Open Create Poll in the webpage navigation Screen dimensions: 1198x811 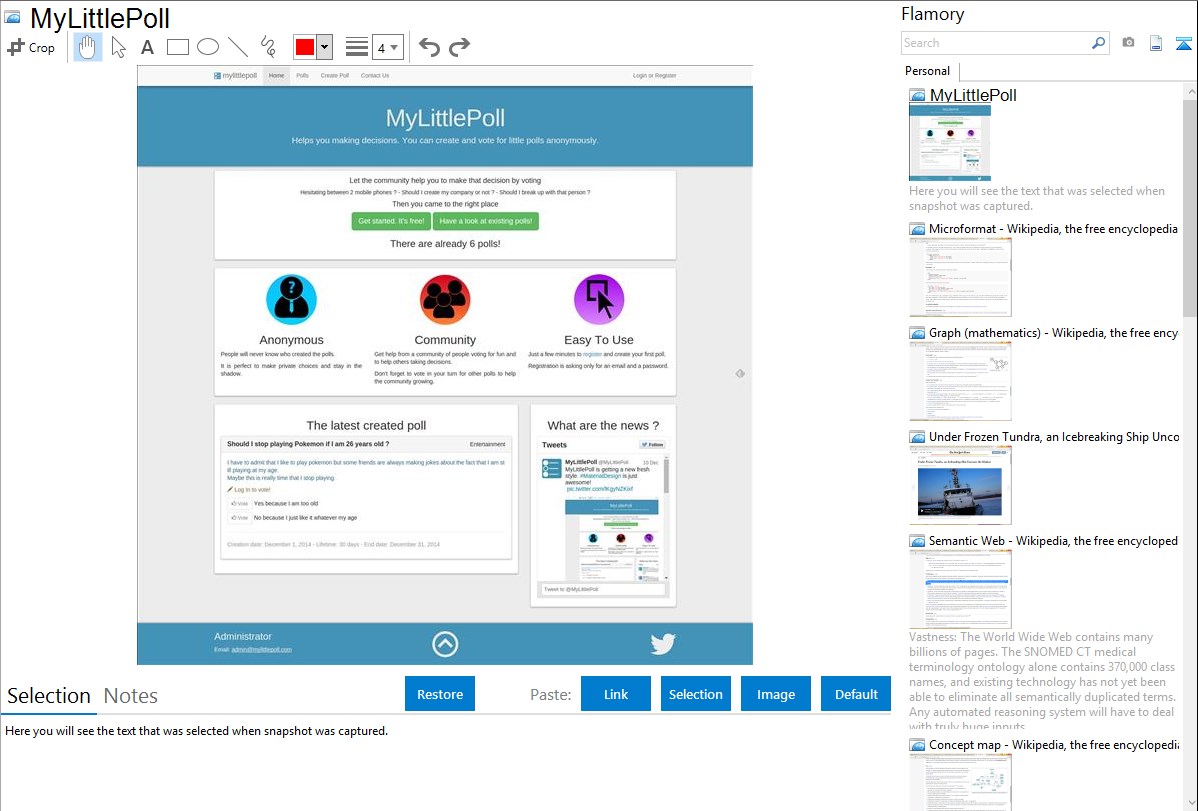click(x=335, y=76)
